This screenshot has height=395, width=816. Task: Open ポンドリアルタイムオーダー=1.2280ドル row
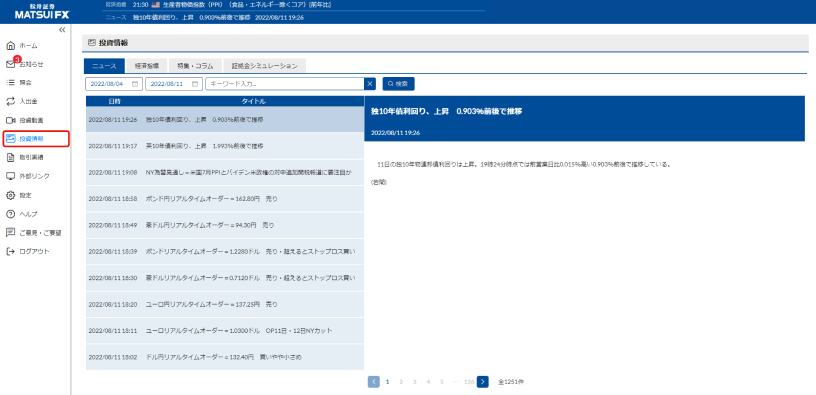pos(225,251)
